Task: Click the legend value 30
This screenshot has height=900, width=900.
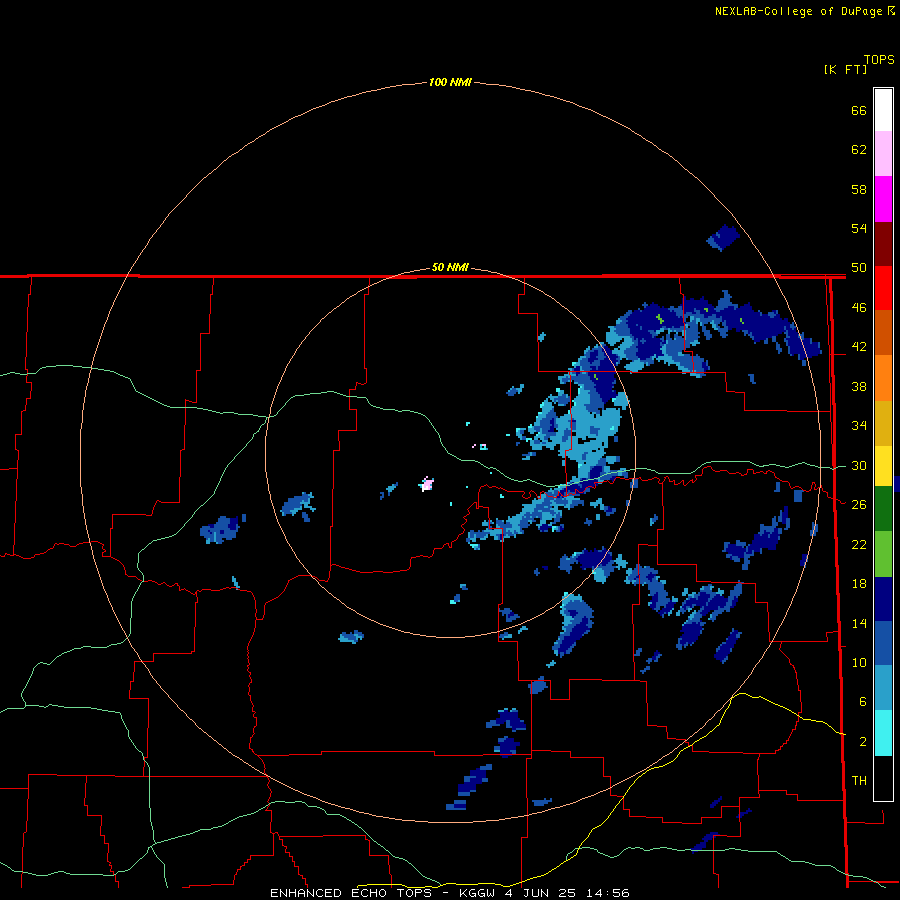Action: [x=859, y=465]
